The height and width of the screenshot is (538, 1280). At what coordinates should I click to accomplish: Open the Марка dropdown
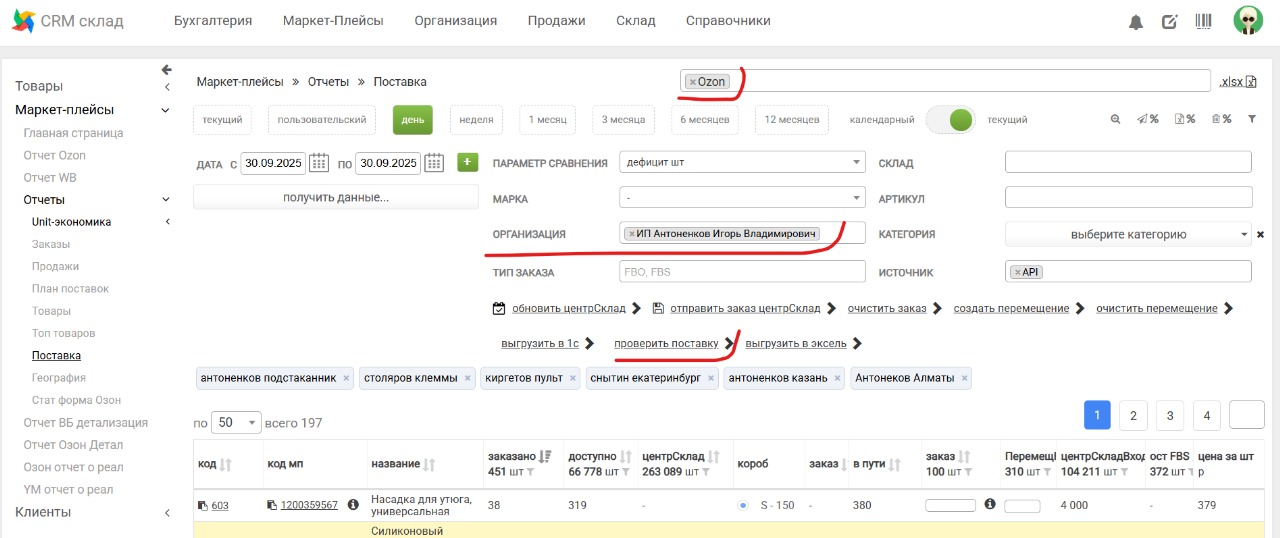(x=741, y=198)
